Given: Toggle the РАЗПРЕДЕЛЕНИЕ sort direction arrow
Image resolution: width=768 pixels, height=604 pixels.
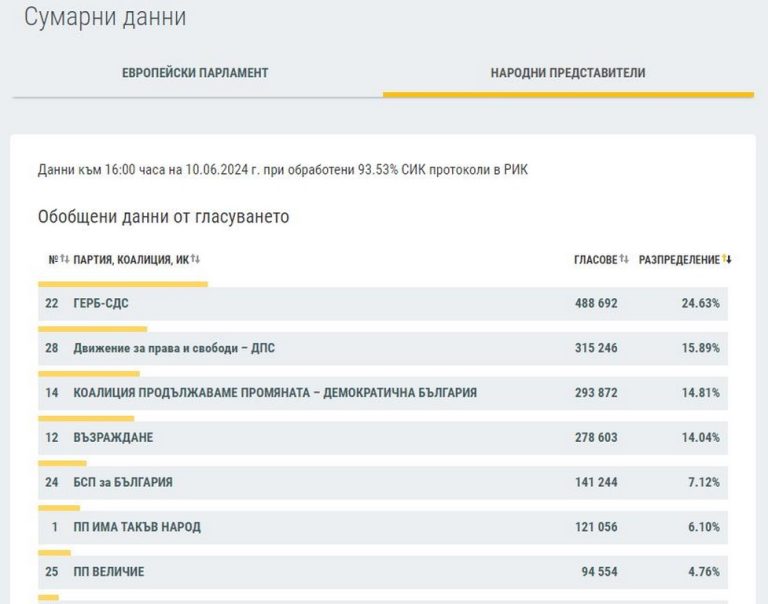Looking at the screenshot, I should 727,260.
